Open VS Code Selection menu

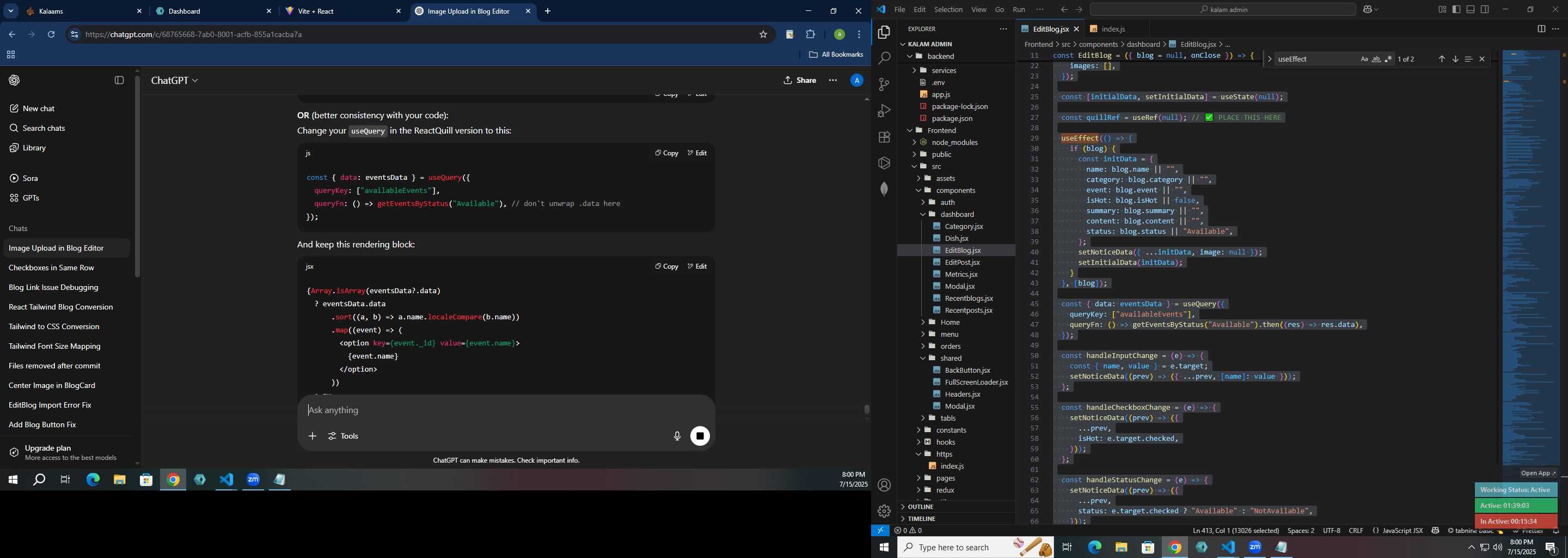tap(948, 10)
